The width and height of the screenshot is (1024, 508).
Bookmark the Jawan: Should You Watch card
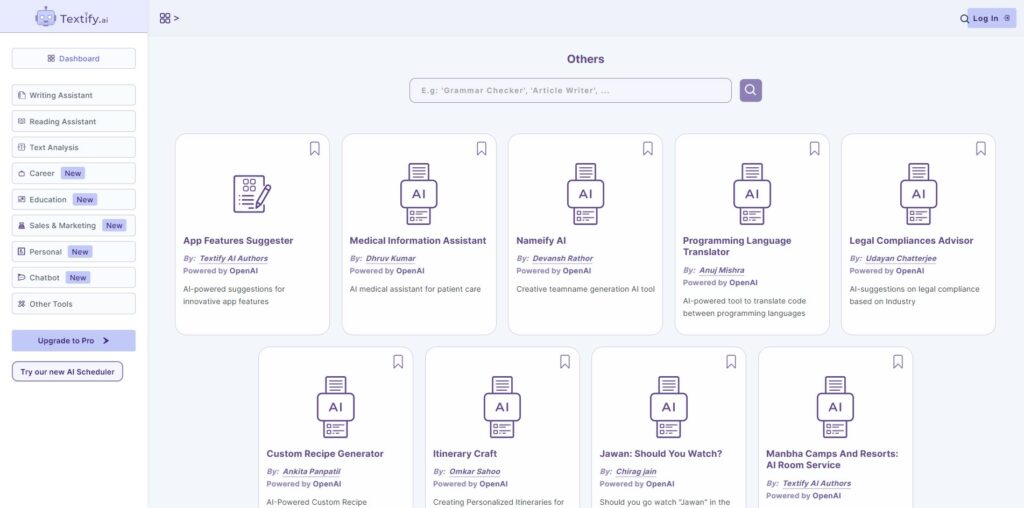click(731, 362)
